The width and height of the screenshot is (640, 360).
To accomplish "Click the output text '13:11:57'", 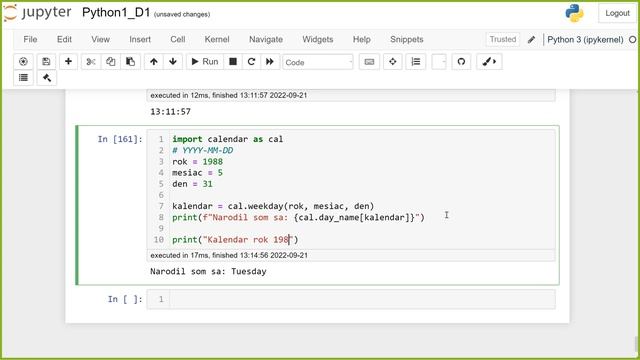I will click(x=170, y=111).
